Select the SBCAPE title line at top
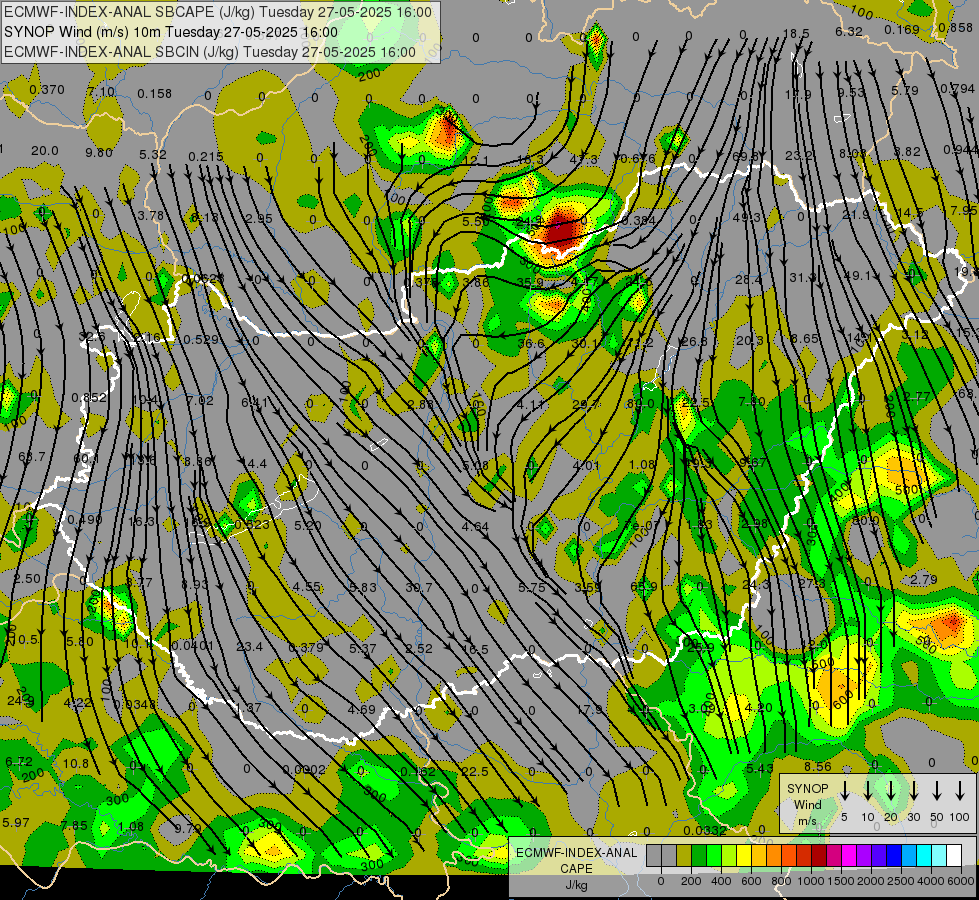 coord(217,12)
